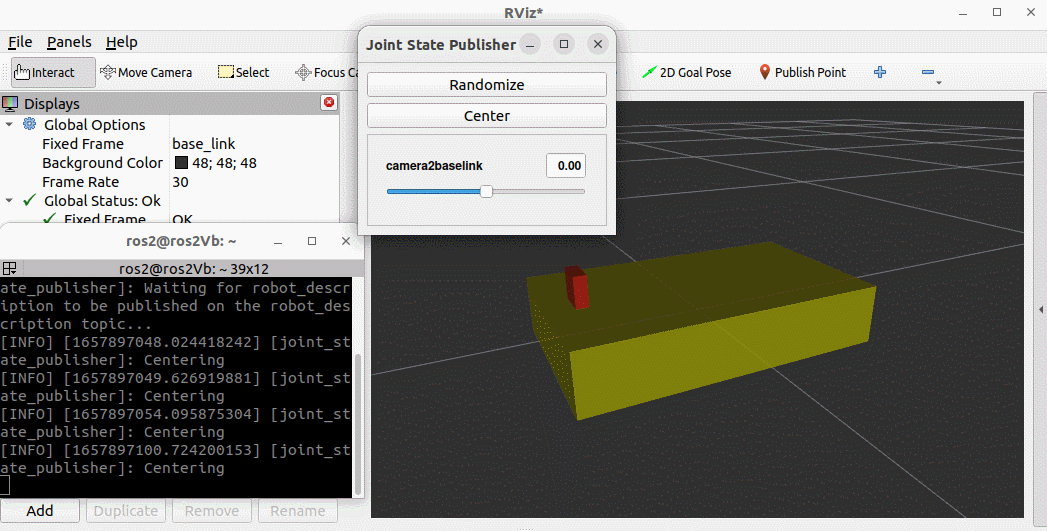The image size is (1047, 531).
Task: Open the Help menu
Action: (122, 42)
